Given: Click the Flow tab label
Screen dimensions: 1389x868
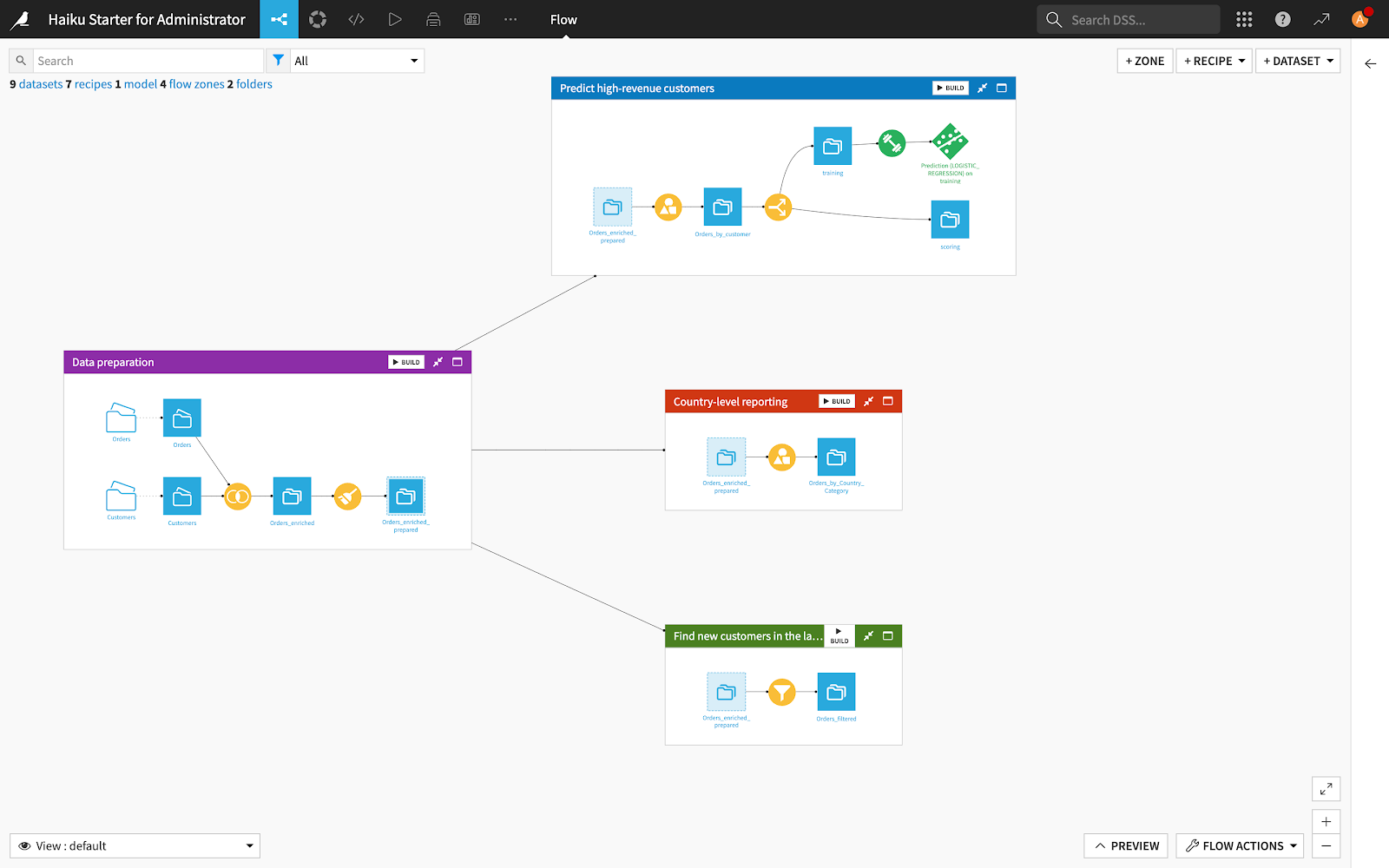Looking at the screenshot, I should (563, 19).
